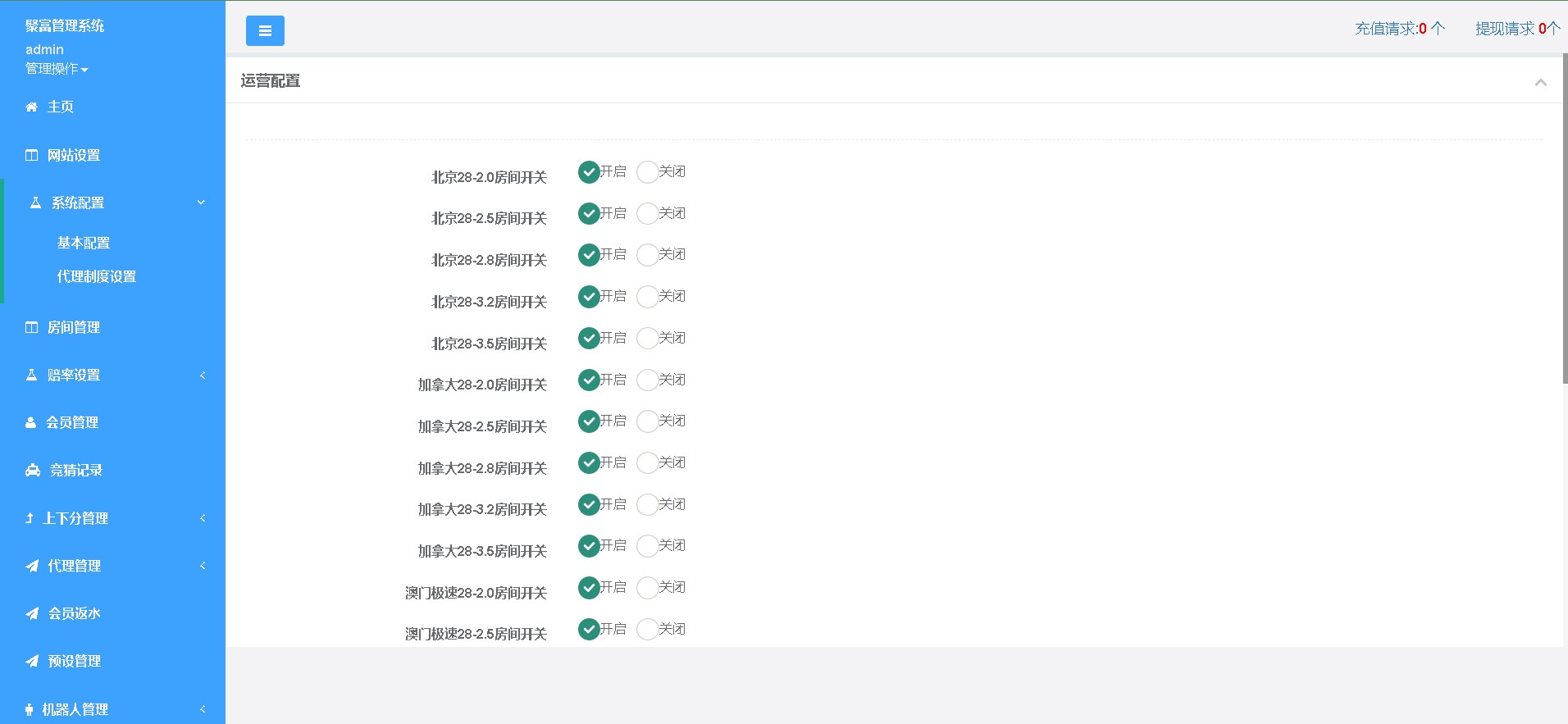Select 关闭 for 澳门极速28-2.0房间开关
1568x724 pixels.
coord(647,588)
